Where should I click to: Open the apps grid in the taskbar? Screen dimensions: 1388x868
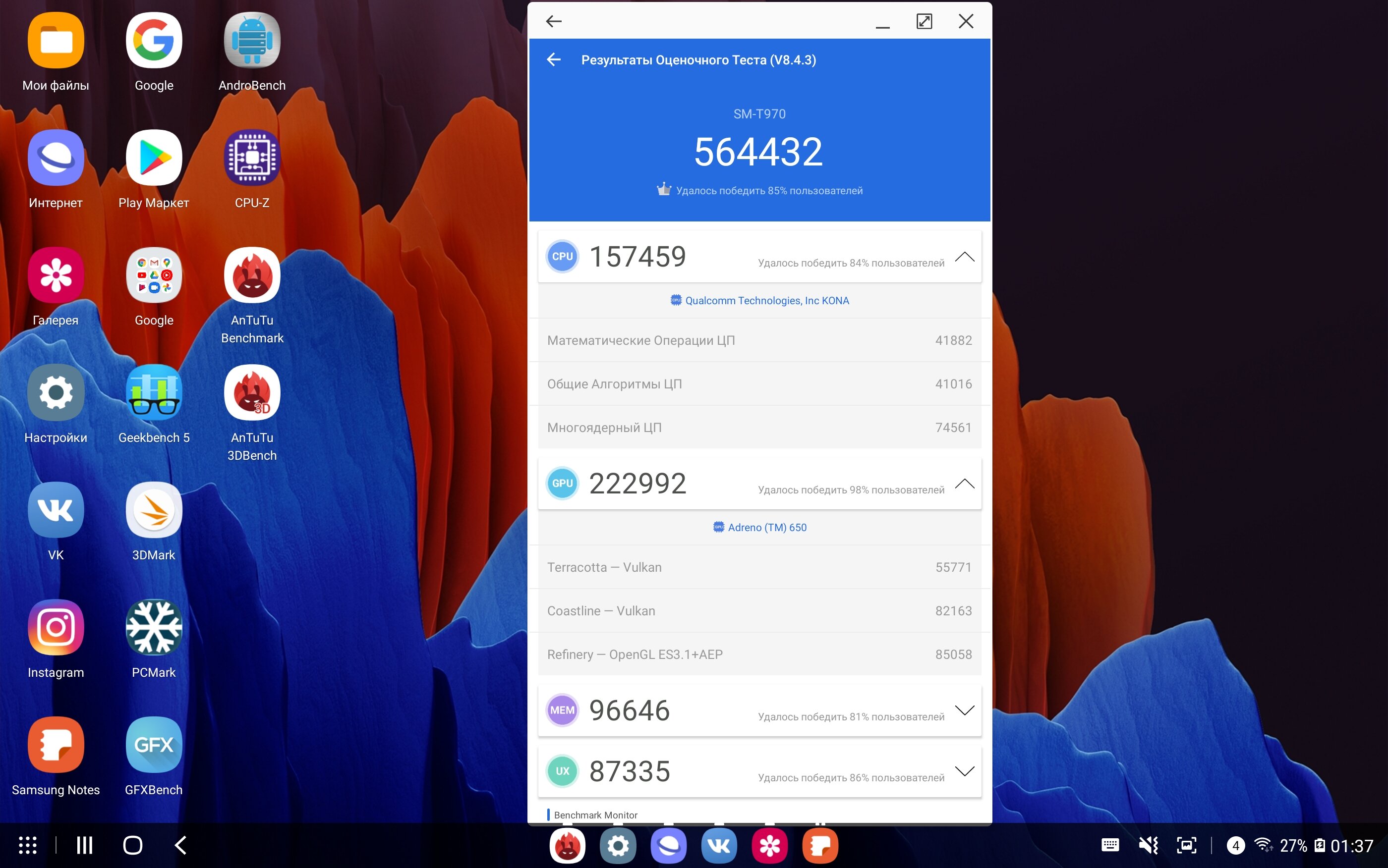click(28, 845)
